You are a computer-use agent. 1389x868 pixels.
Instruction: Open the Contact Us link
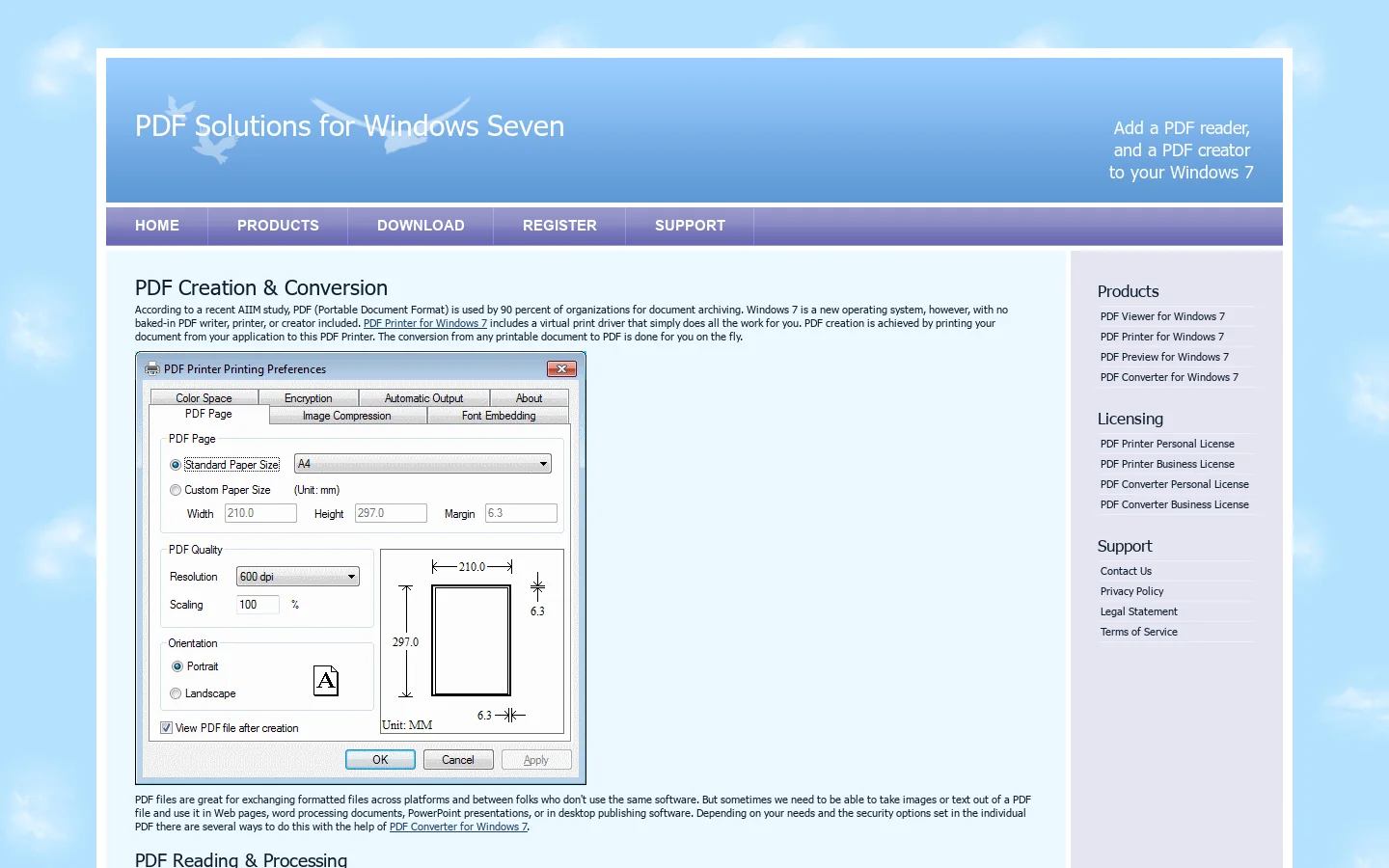pos(1126,571)
